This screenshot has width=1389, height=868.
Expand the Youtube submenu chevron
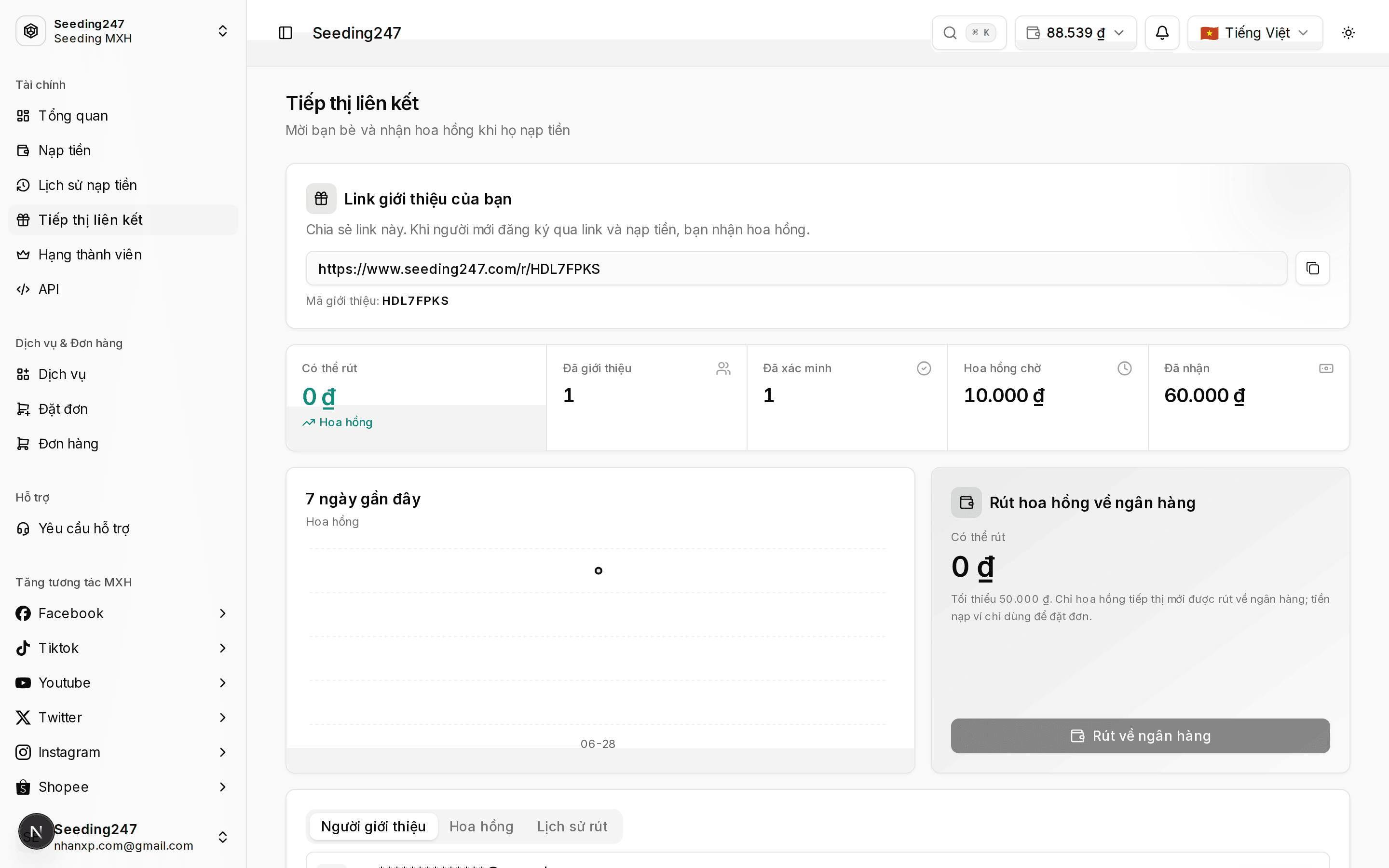point(223,682)
